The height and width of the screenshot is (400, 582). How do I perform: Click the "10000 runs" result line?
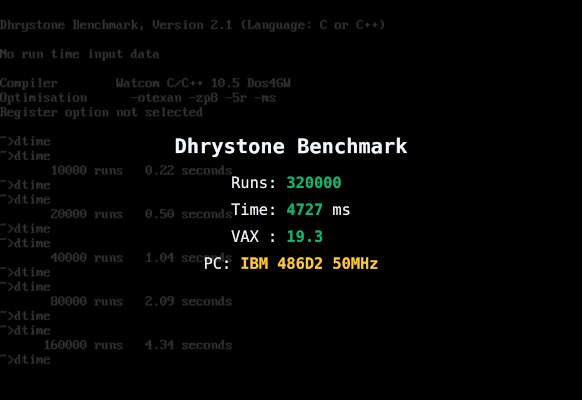pos(141,170)
